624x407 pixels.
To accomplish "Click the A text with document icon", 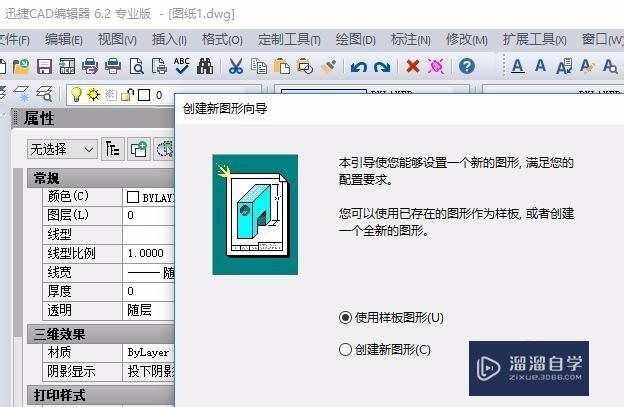I will click(x=564, y=66).
